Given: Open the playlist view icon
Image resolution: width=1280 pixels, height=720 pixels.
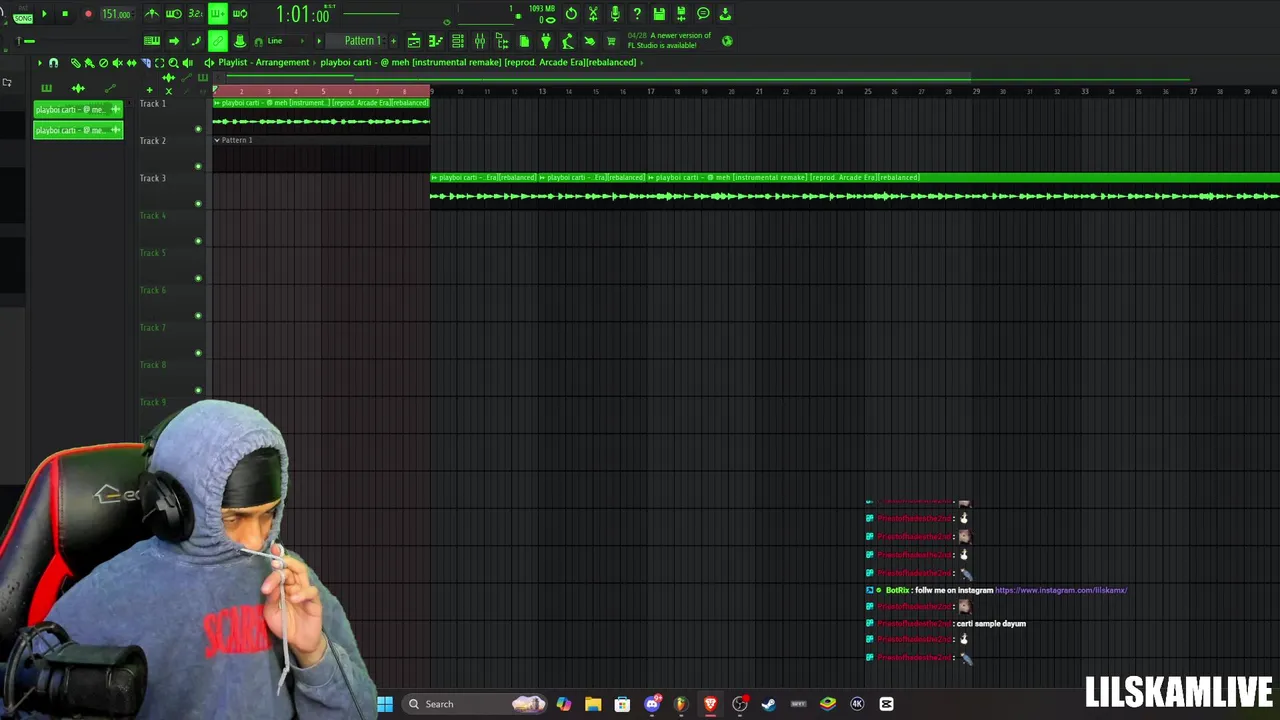Looking at the screenshot, I should (x=414, y=41).
